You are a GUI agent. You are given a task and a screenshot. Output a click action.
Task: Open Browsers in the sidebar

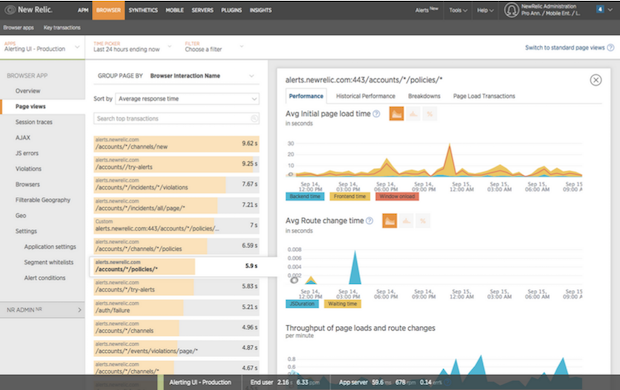tap(28, 184)
